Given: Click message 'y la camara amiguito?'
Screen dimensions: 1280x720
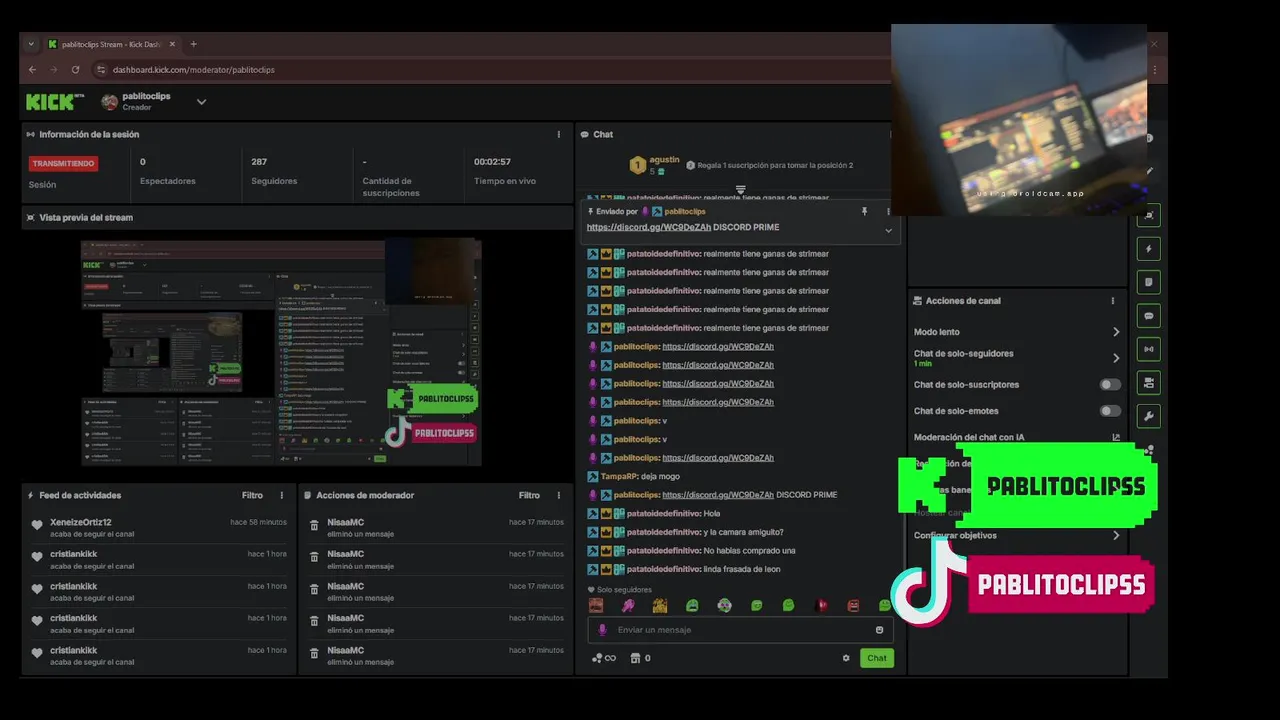Looking at the screenshot, I should [x=743, y=532].
